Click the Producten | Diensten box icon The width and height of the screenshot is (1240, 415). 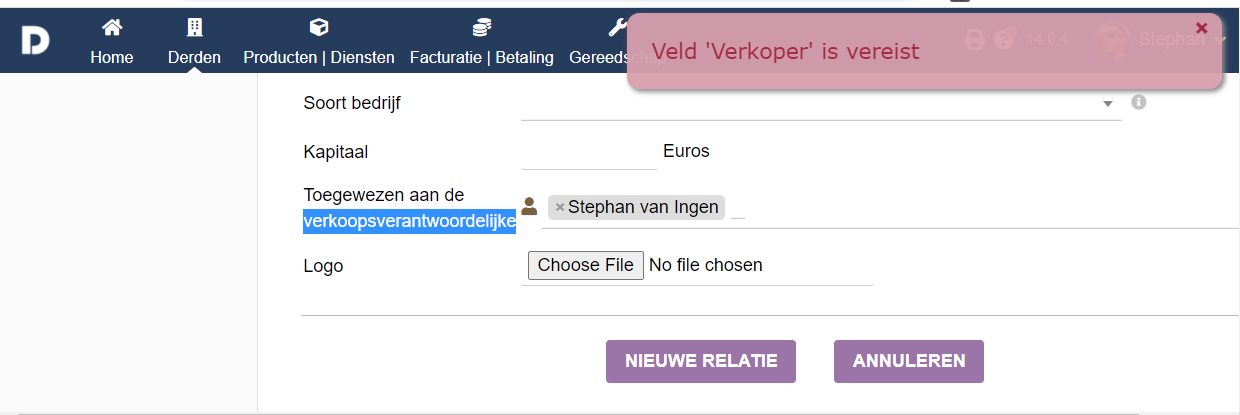point(319,27)
